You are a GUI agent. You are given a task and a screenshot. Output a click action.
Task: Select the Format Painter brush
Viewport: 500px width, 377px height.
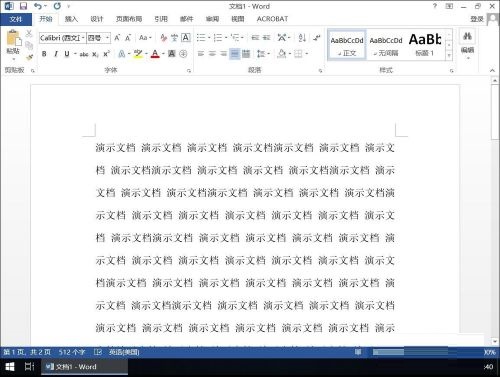tap(29, 57)
